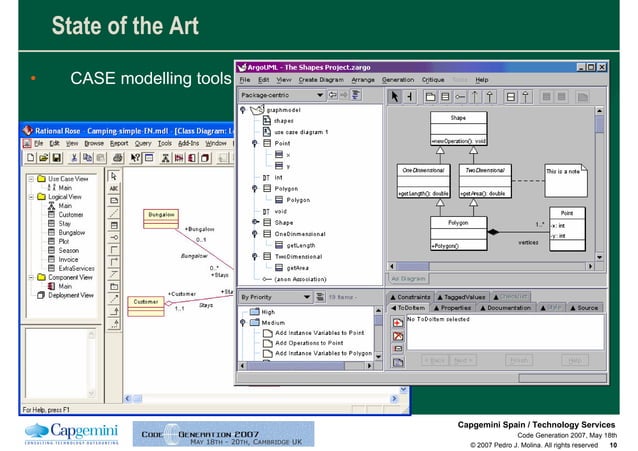The height and width of the screenshot is (451, 638).
Task: Click Rational Rose Open folder icon
Action: tap(44, 158)
